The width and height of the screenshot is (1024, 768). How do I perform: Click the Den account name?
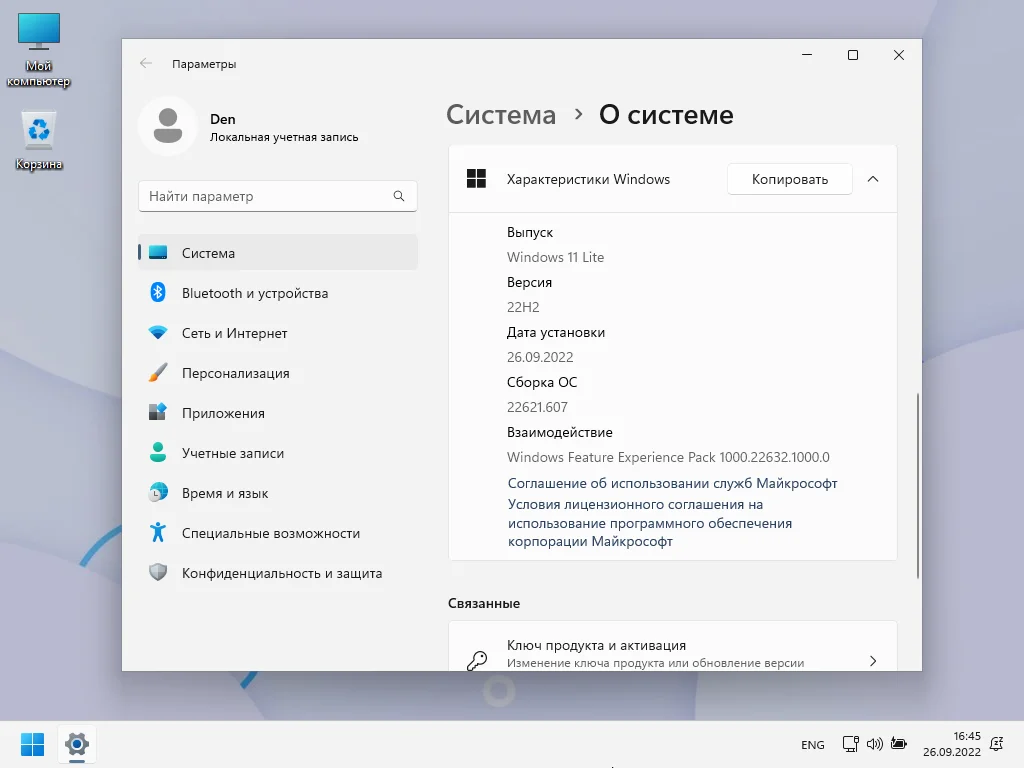(x=223, y=119)
